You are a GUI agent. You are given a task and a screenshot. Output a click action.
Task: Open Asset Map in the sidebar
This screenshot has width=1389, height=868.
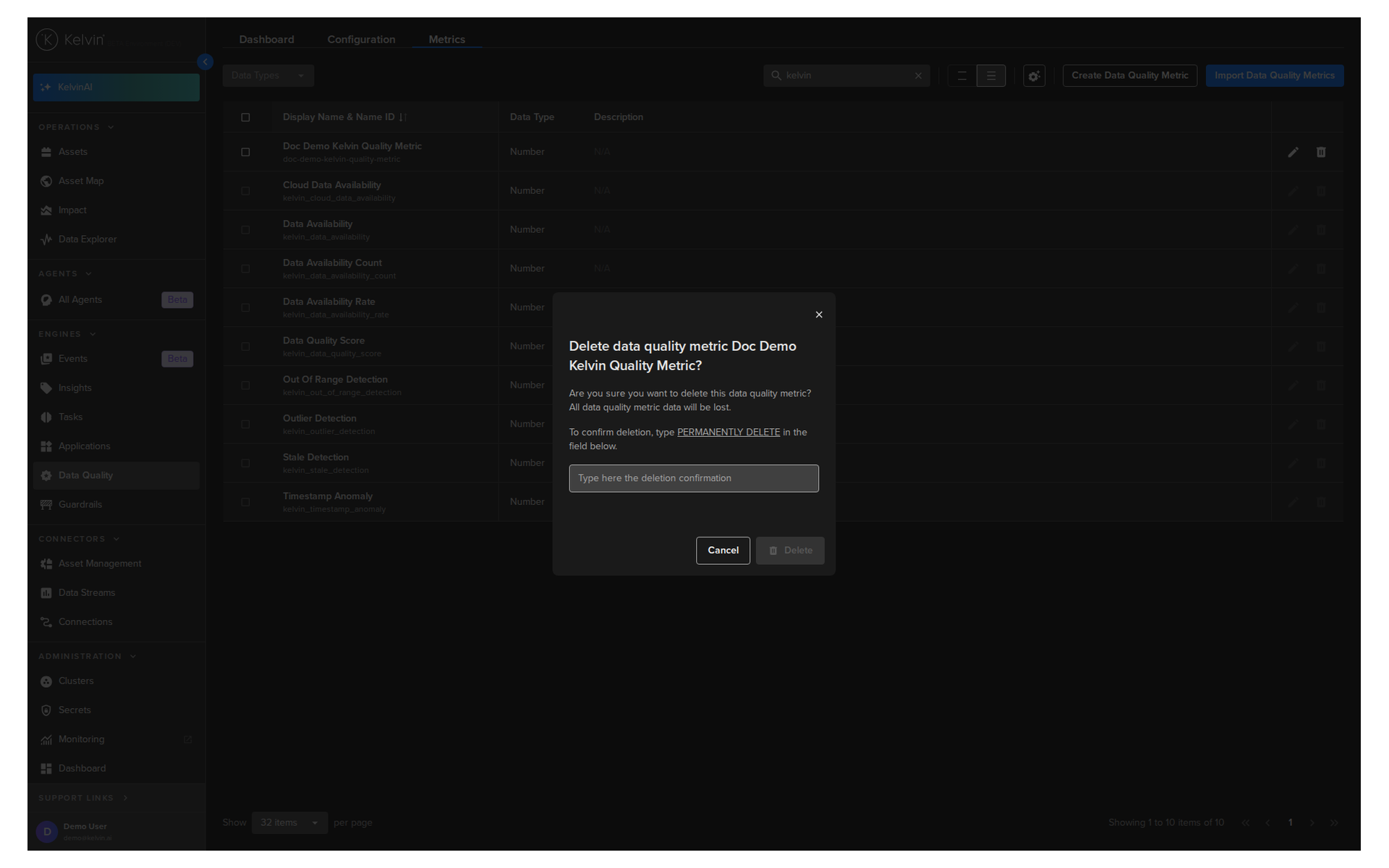click(116, 181)
